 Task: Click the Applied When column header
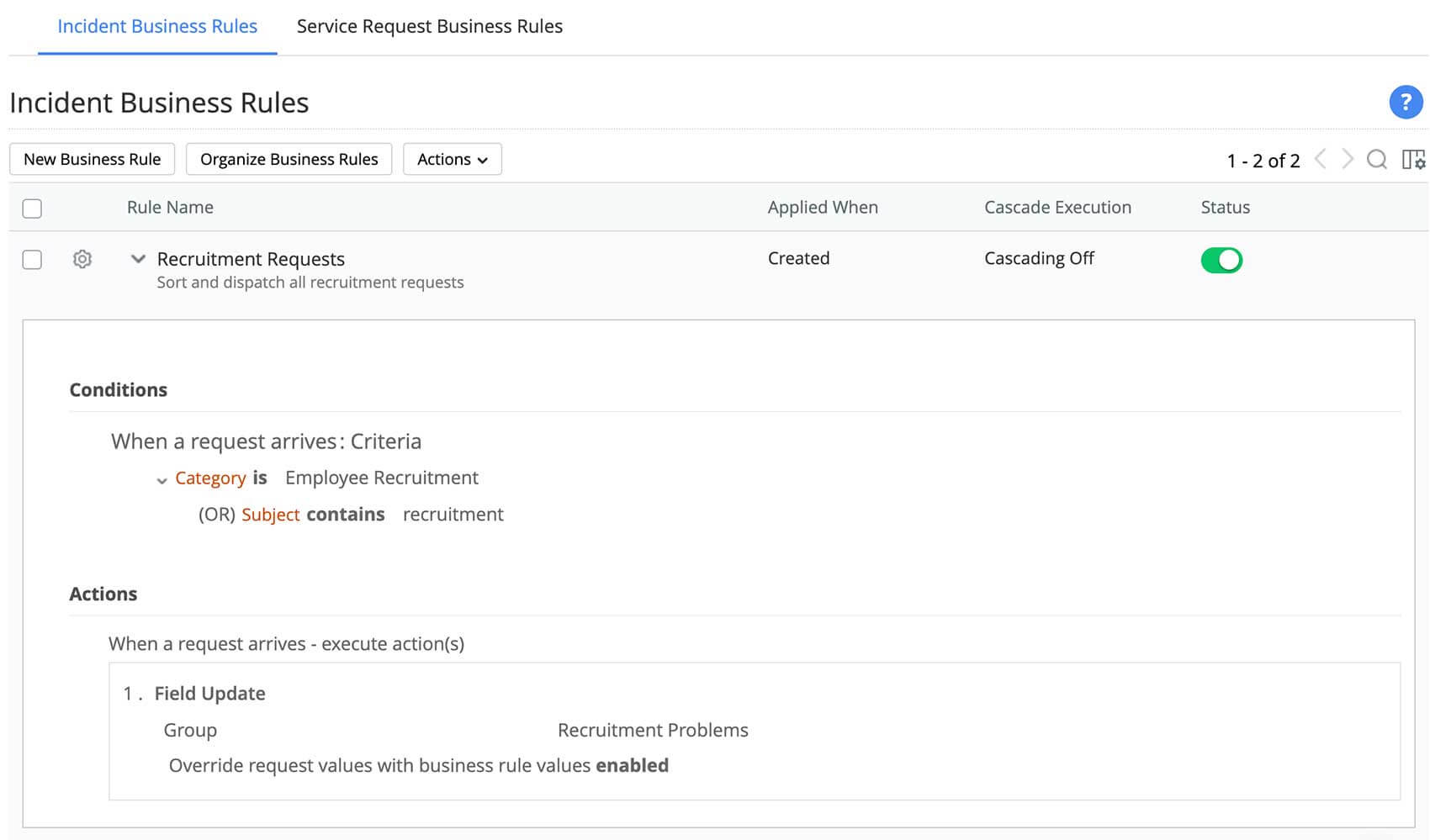coord(822,208)
